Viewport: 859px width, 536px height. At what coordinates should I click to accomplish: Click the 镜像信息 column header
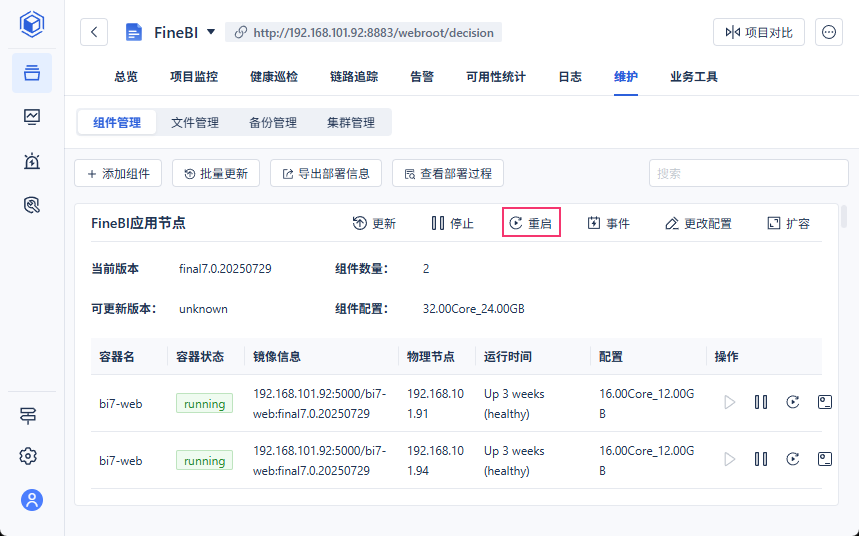click(x=277, y=357)
